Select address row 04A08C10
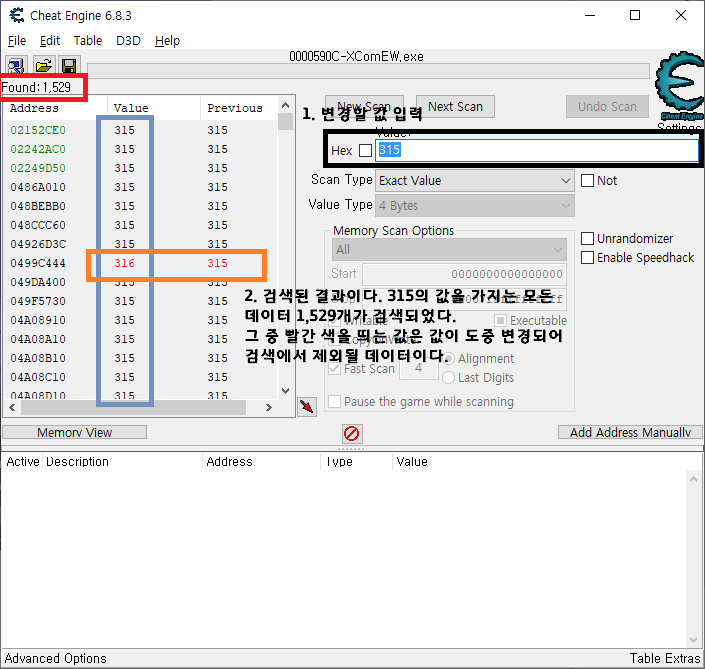The height and width of the screenshot is (669, 705). [141, 377]
